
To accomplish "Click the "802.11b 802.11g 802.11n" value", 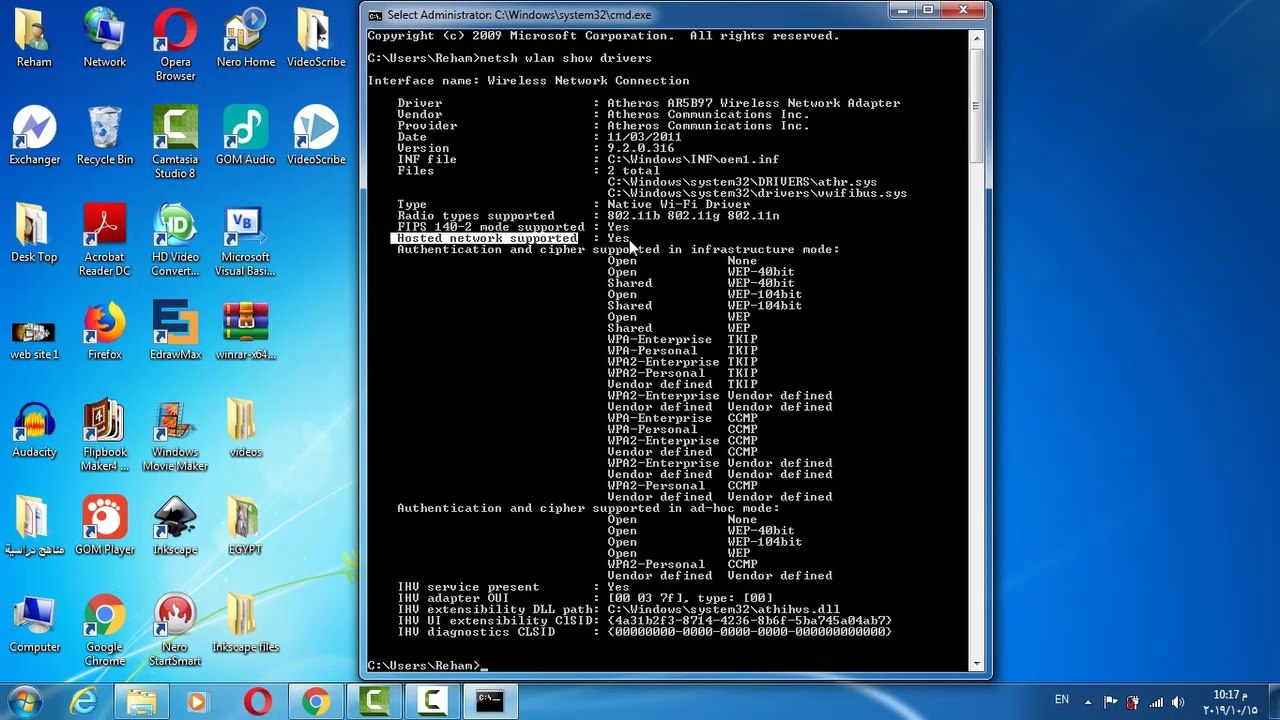I will [x=693, y=215].
